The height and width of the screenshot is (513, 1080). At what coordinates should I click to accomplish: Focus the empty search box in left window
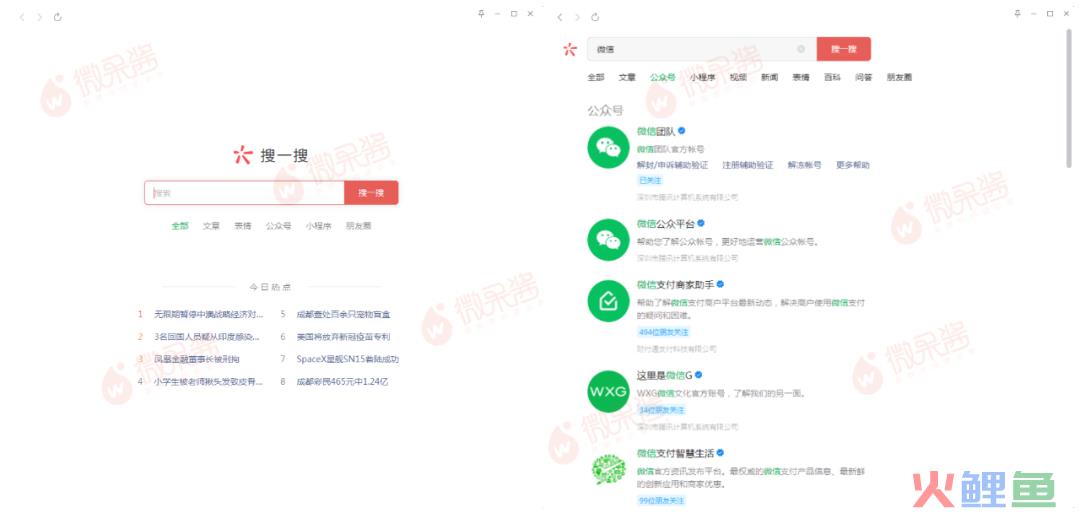(x=245, y=193)
